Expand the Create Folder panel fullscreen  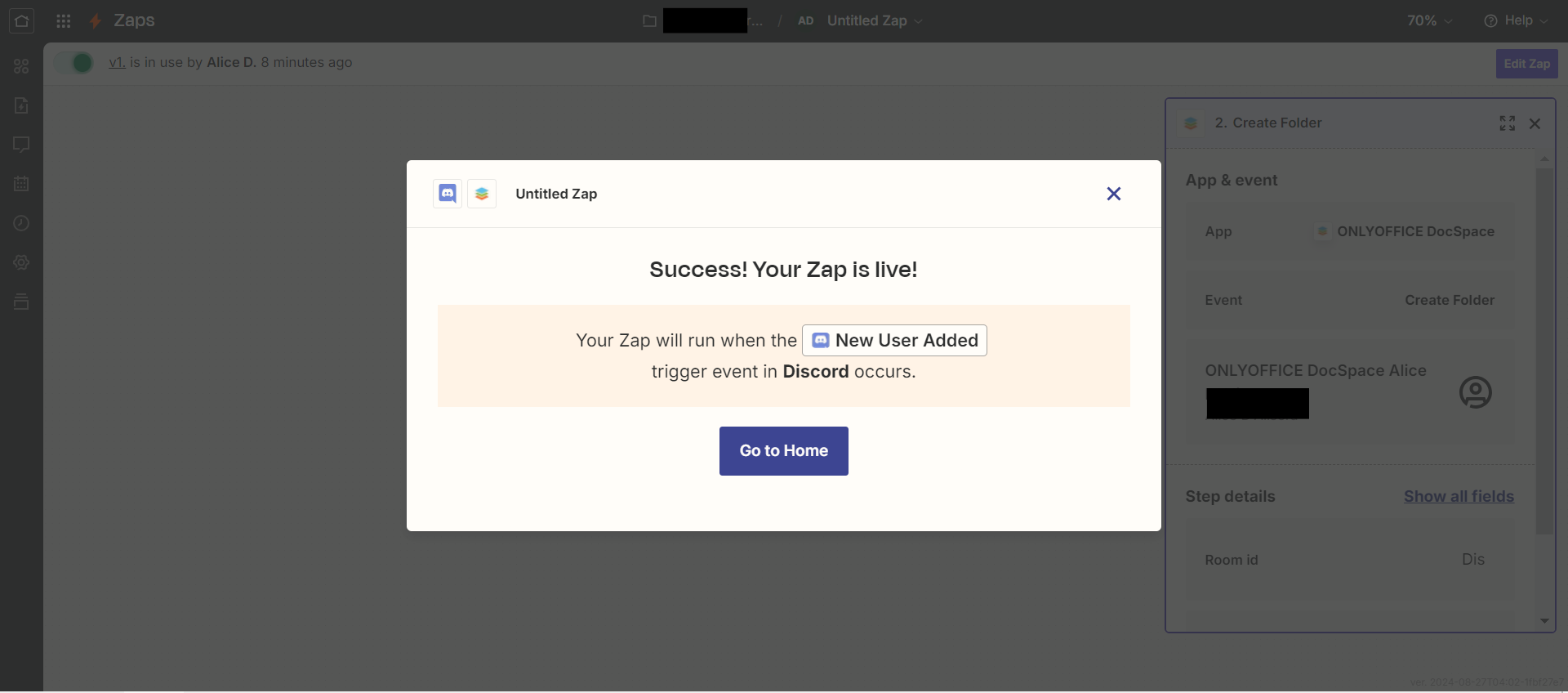(x=1508, y=123)
